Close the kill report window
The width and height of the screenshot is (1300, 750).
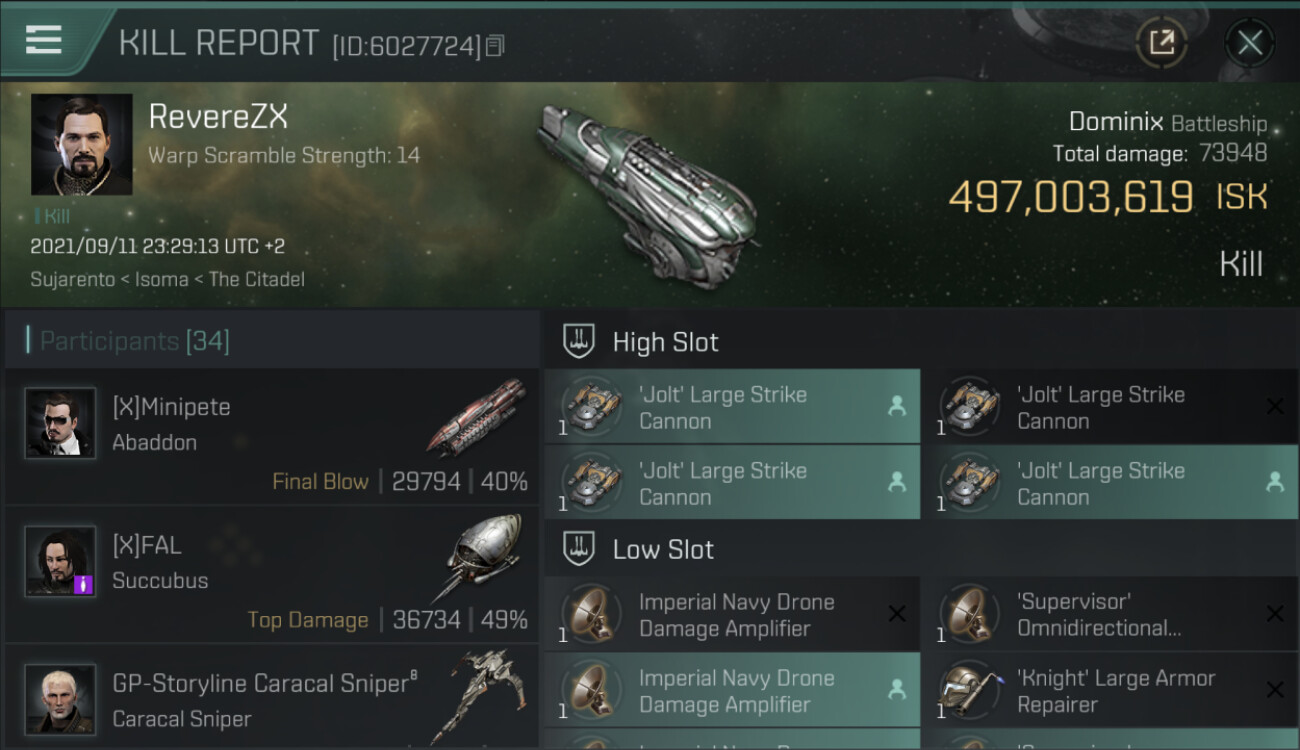(x=1249, y=42)
